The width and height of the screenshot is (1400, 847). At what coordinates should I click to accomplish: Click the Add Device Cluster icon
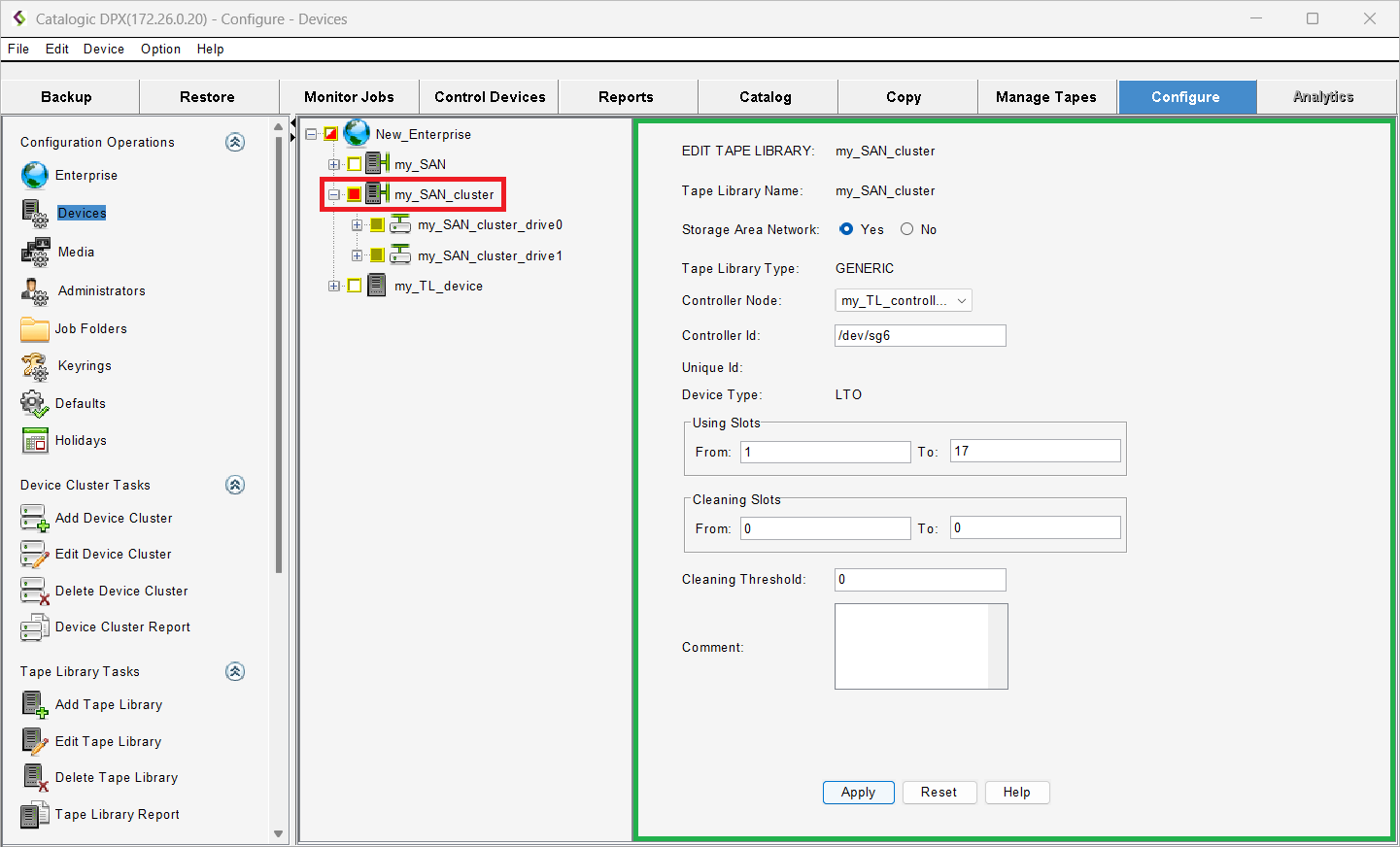[x=35, y=518]
